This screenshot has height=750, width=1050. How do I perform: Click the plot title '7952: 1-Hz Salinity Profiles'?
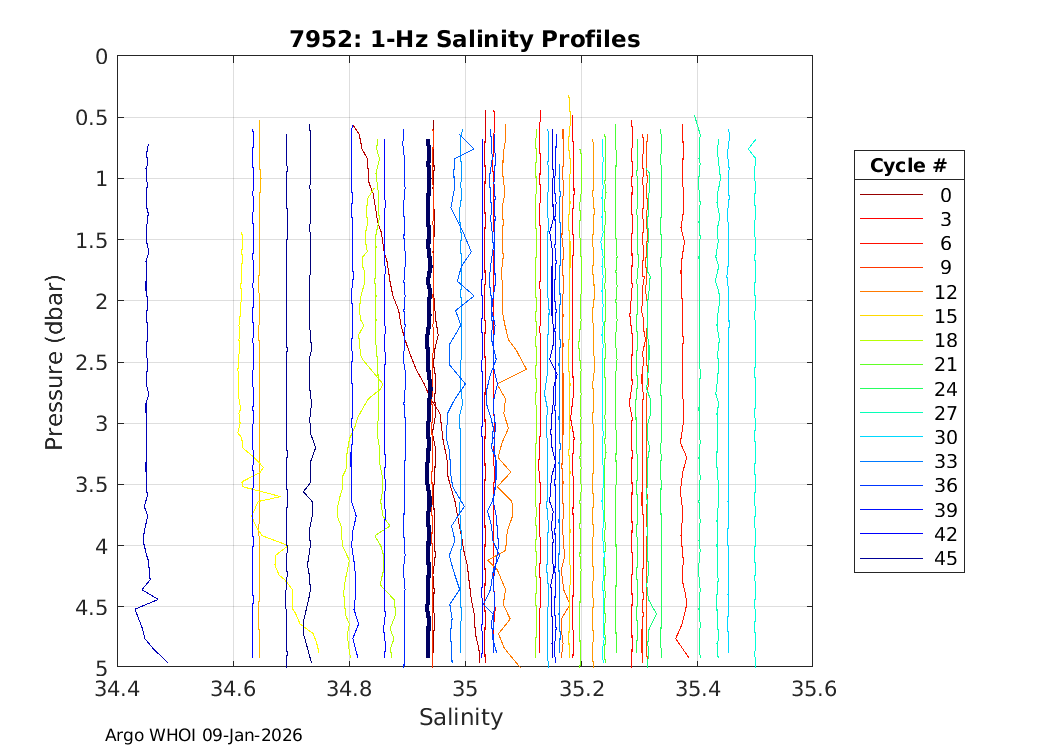[464, 39]
